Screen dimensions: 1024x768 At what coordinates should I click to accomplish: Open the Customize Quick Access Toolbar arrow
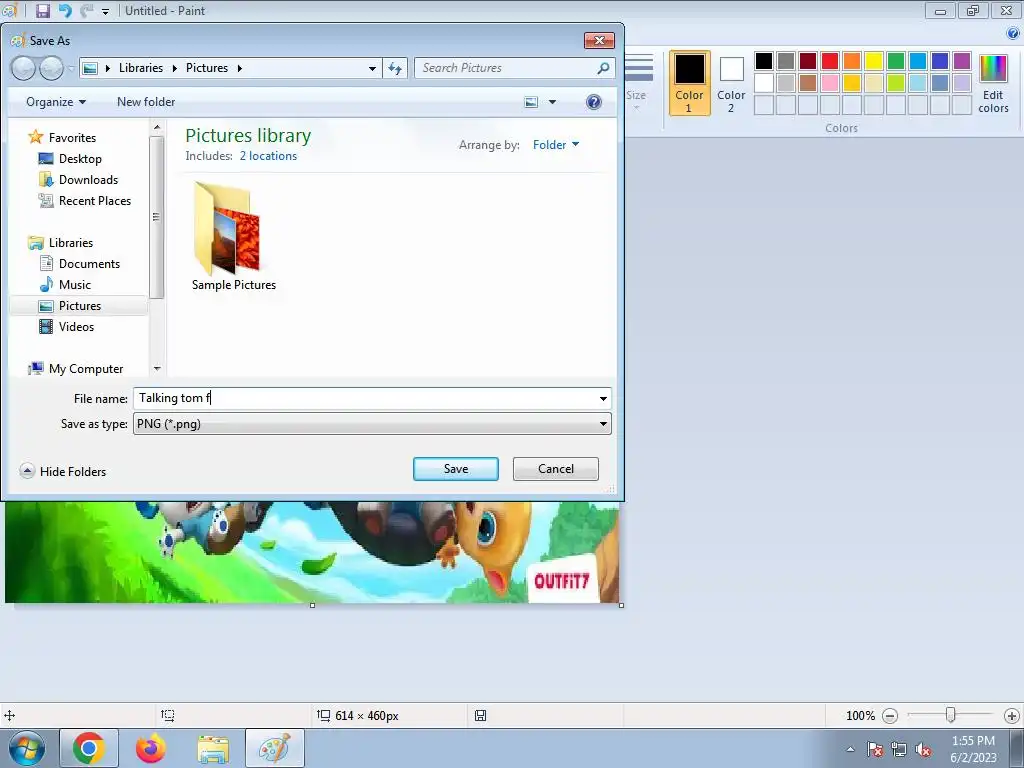pos(105,12)
